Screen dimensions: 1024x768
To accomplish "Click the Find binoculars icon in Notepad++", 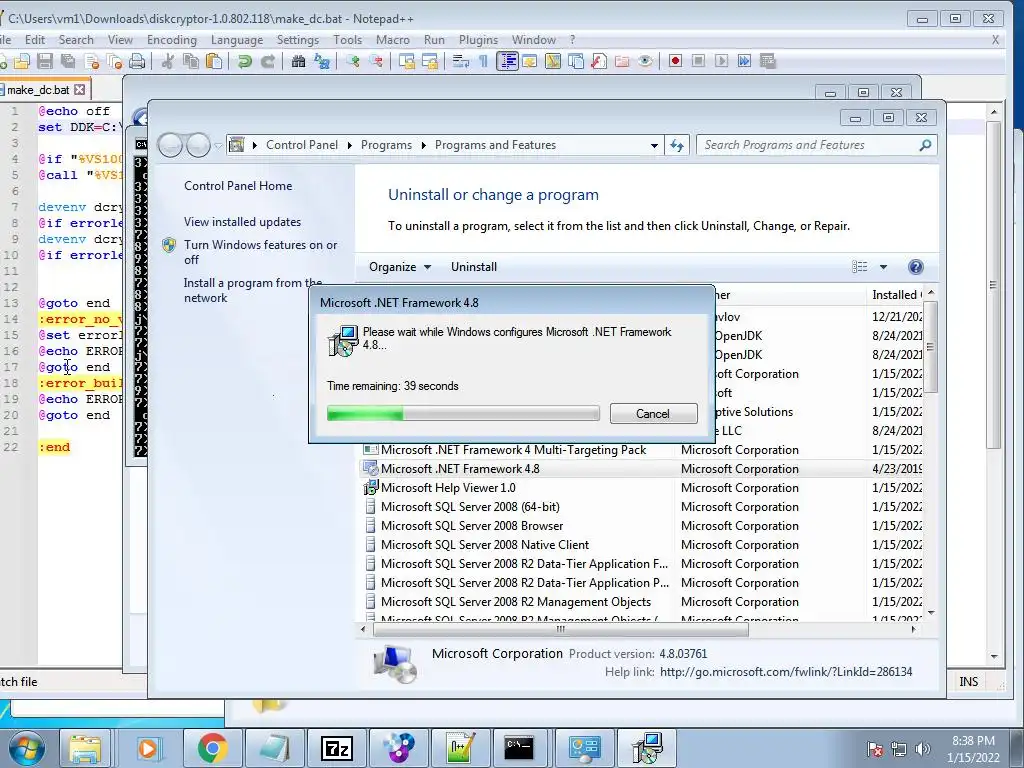I will [298, 61].
